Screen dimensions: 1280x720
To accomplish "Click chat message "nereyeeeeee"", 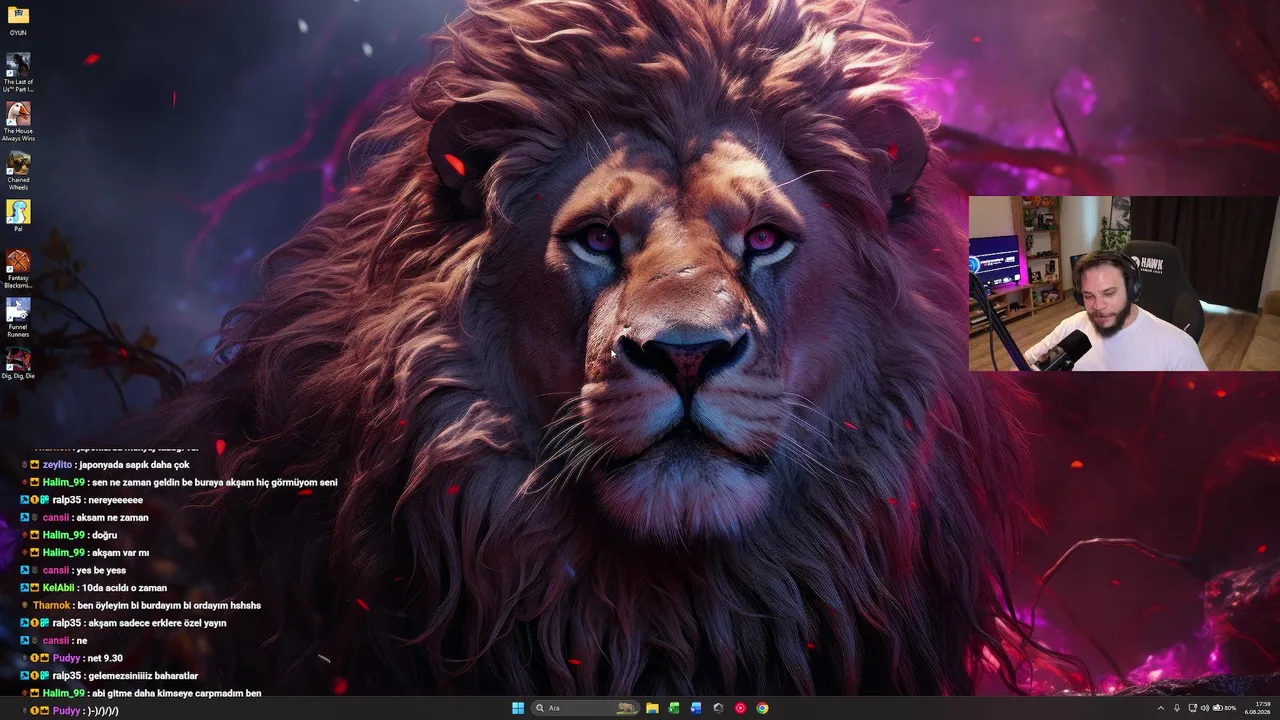I will 115,500.
